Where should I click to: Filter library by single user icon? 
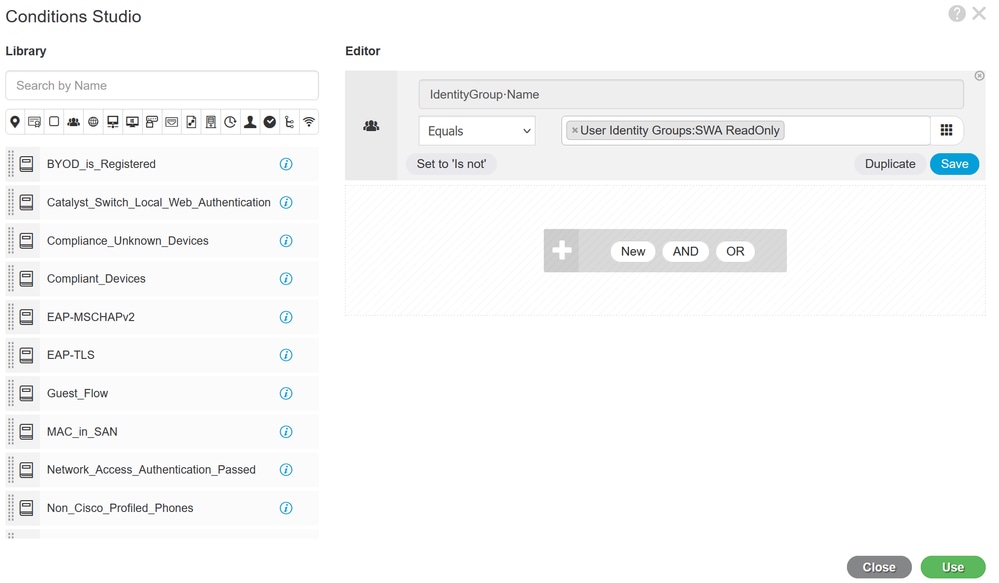pyautogui.click(x=250, y=122)
